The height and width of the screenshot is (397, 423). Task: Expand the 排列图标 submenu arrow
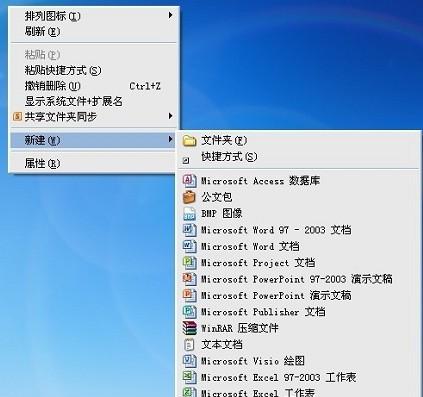click(x=170, y=15)
